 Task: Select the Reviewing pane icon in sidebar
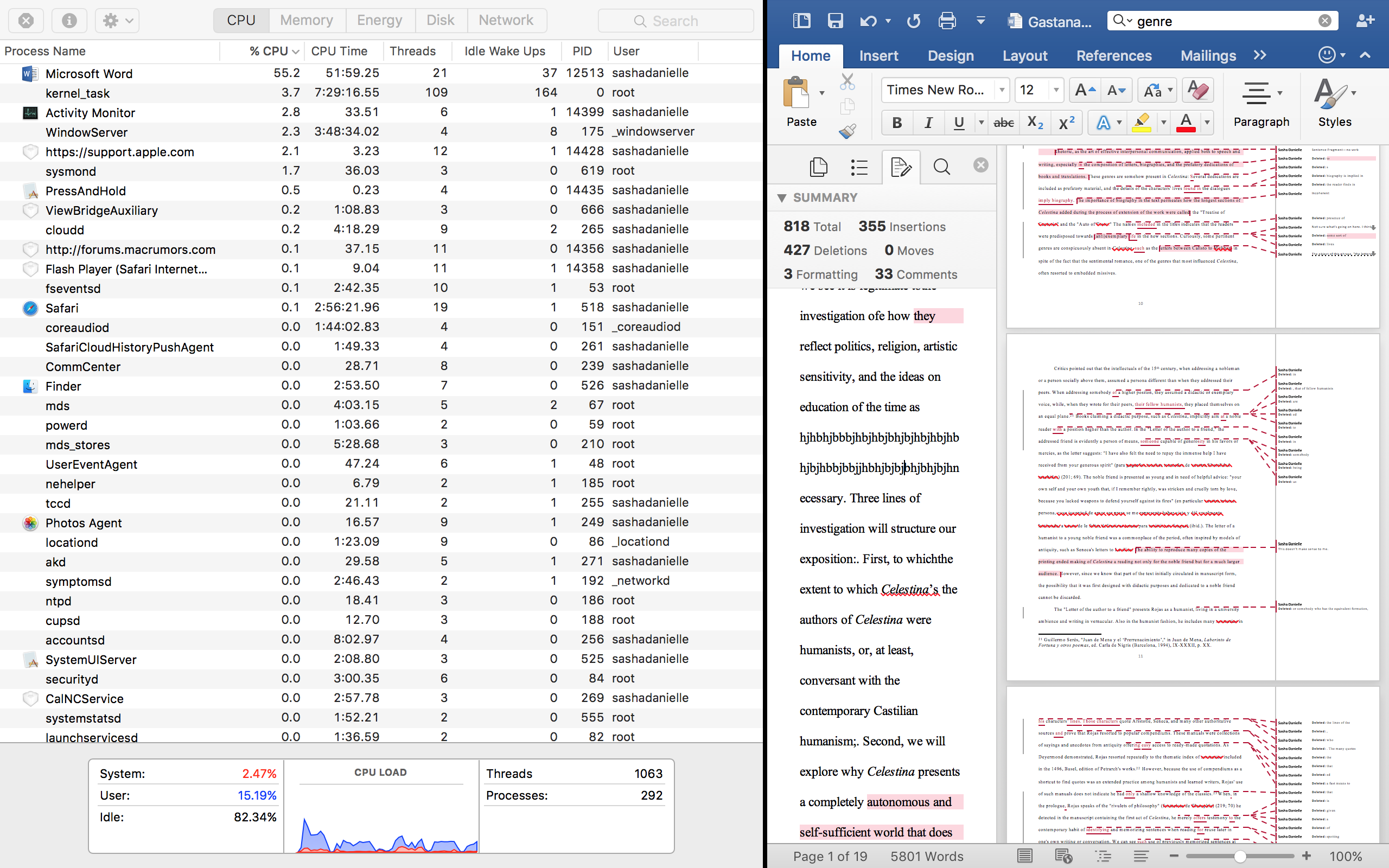point(901,167)
